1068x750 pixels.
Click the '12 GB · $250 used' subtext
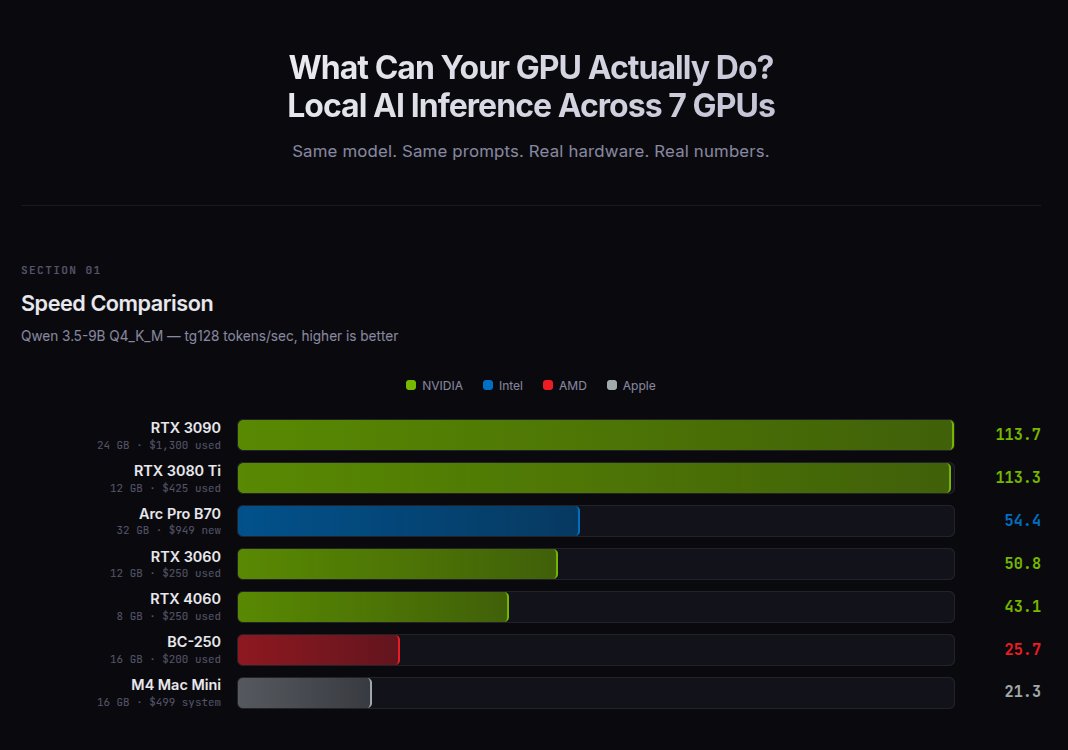pos(166,574)
